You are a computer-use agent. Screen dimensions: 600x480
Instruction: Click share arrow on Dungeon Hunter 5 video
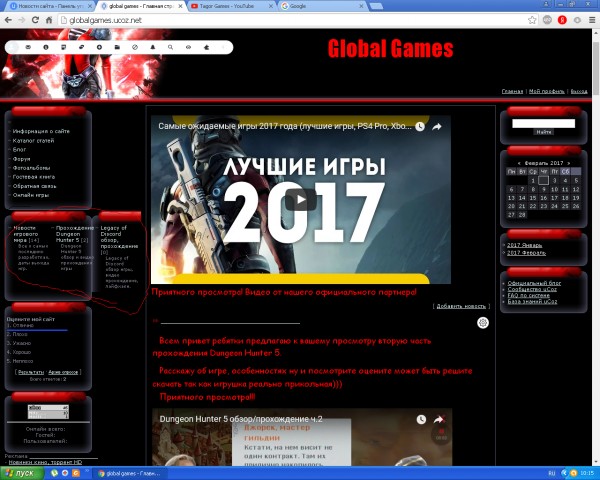(438, 420)
